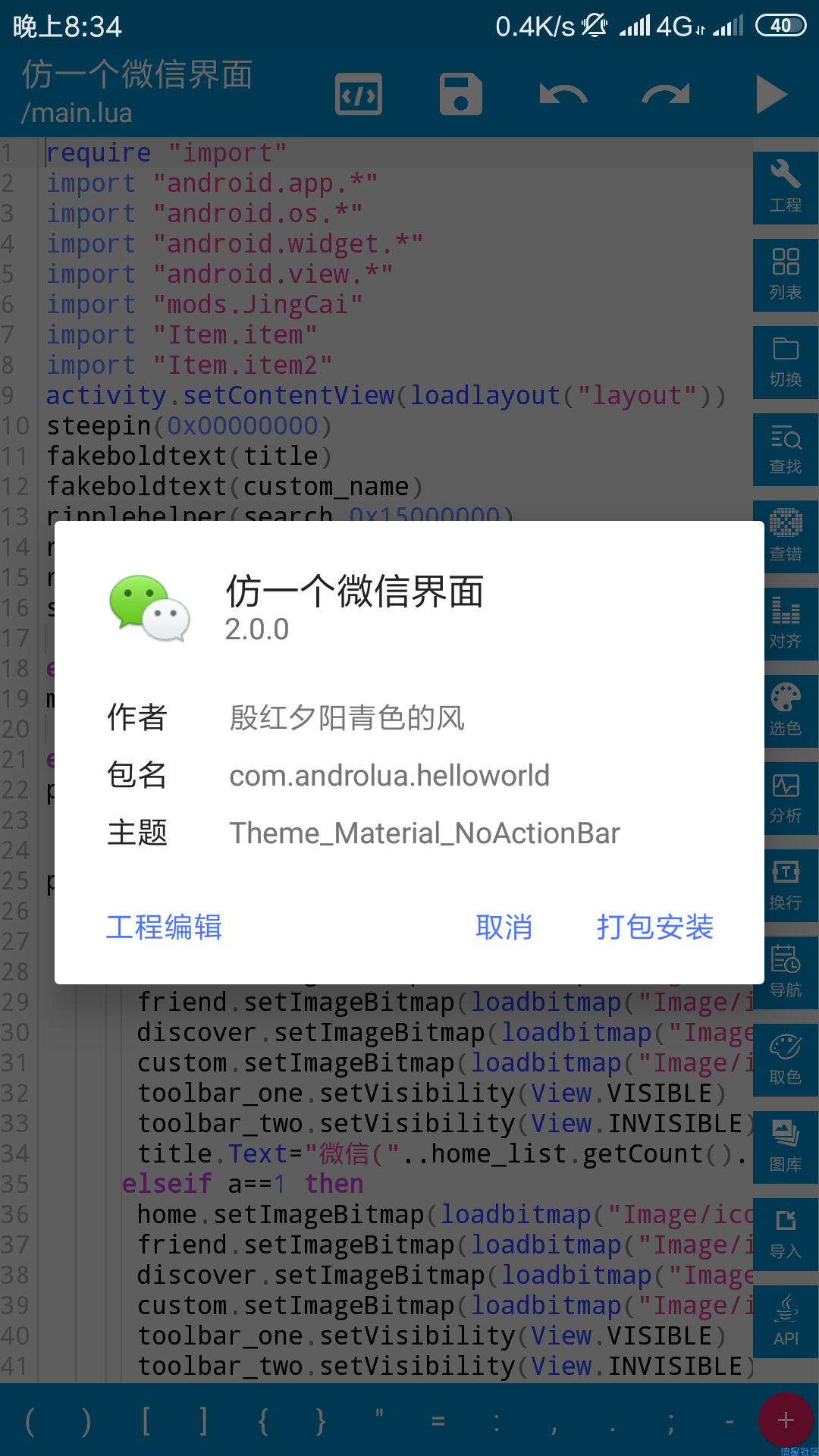Insert right curly brace symbol
The height and width of the screenshot is (1456, 819).
[321, 1420]
